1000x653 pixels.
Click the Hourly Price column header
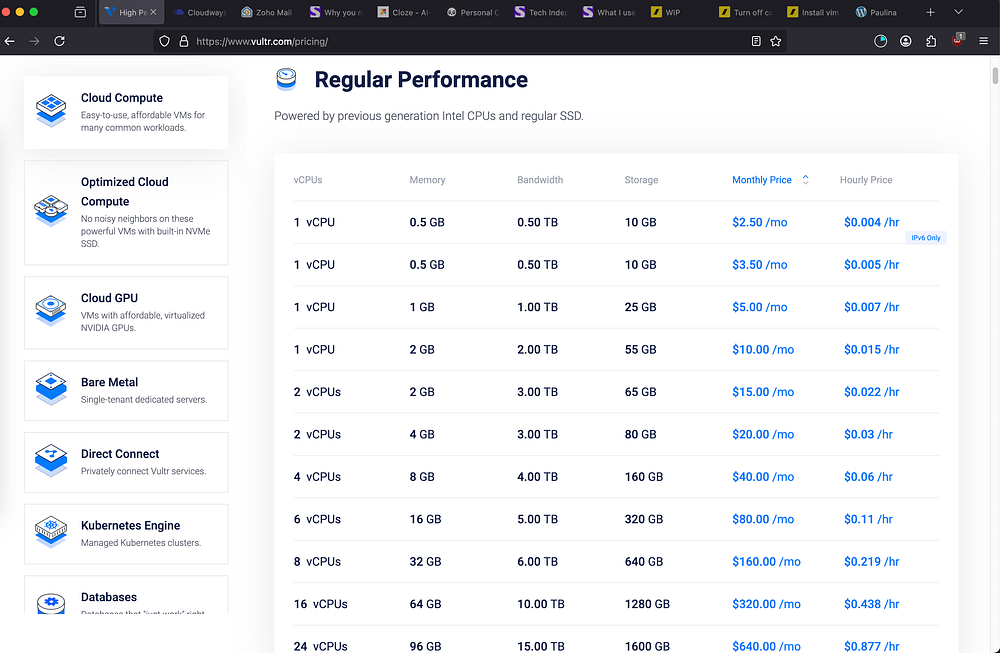click(x=866, y=180)
